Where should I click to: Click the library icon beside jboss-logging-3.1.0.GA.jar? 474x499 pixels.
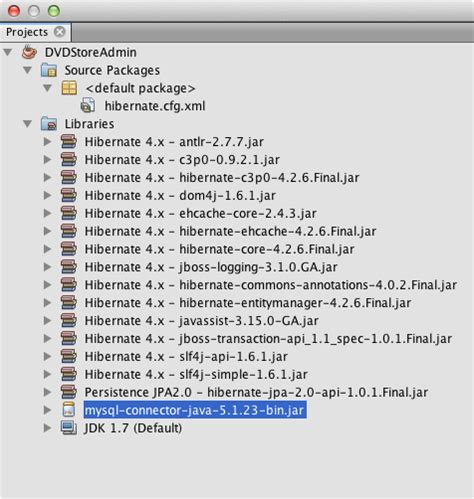pos(69,267)
